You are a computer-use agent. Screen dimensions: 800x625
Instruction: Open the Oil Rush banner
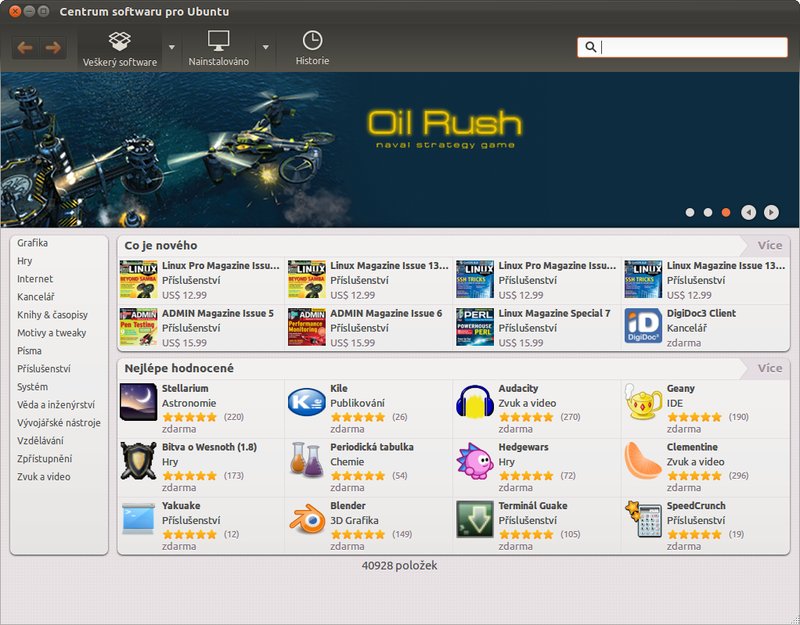400,149
